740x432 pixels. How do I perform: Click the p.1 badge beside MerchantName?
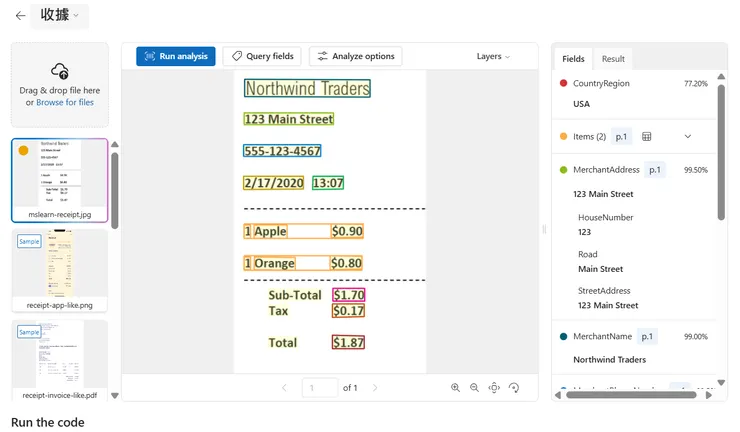(x=647, y=337)
